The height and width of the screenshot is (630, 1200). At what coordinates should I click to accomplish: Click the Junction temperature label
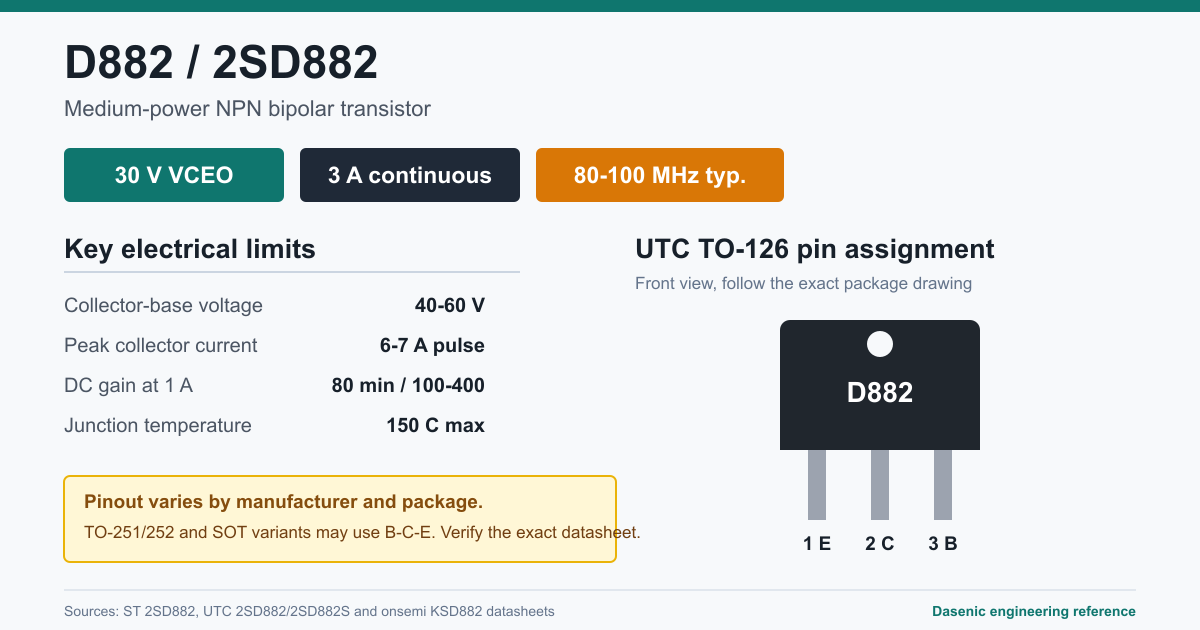coord(158,425)
